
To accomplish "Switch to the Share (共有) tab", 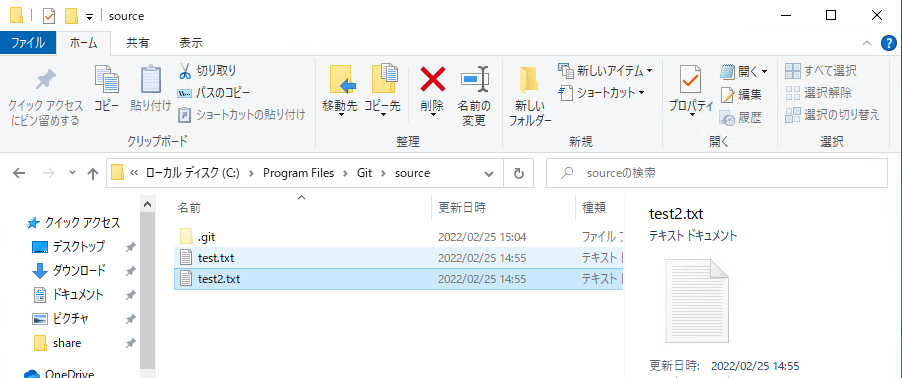I will pos(138,43).
